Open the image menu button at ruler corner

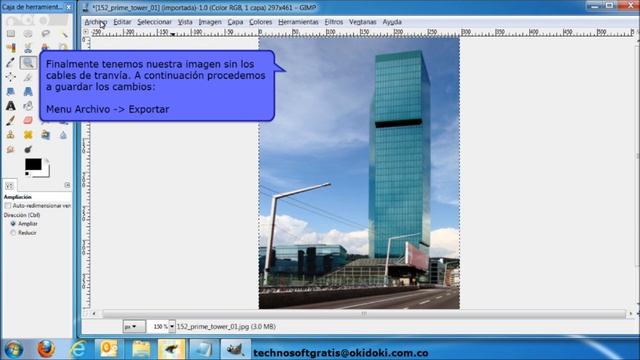point(86,32)
